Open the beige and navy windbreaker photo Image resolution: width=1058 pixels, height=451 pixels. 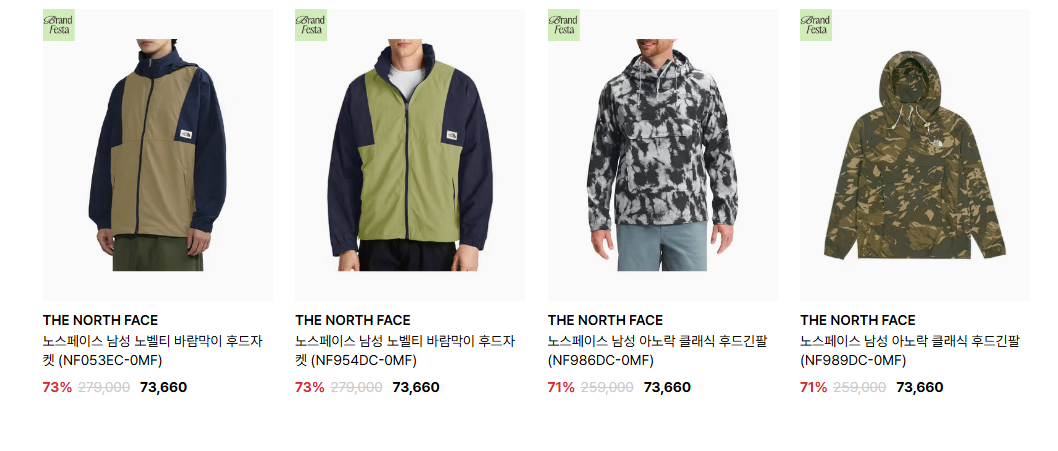pos(158,155)
